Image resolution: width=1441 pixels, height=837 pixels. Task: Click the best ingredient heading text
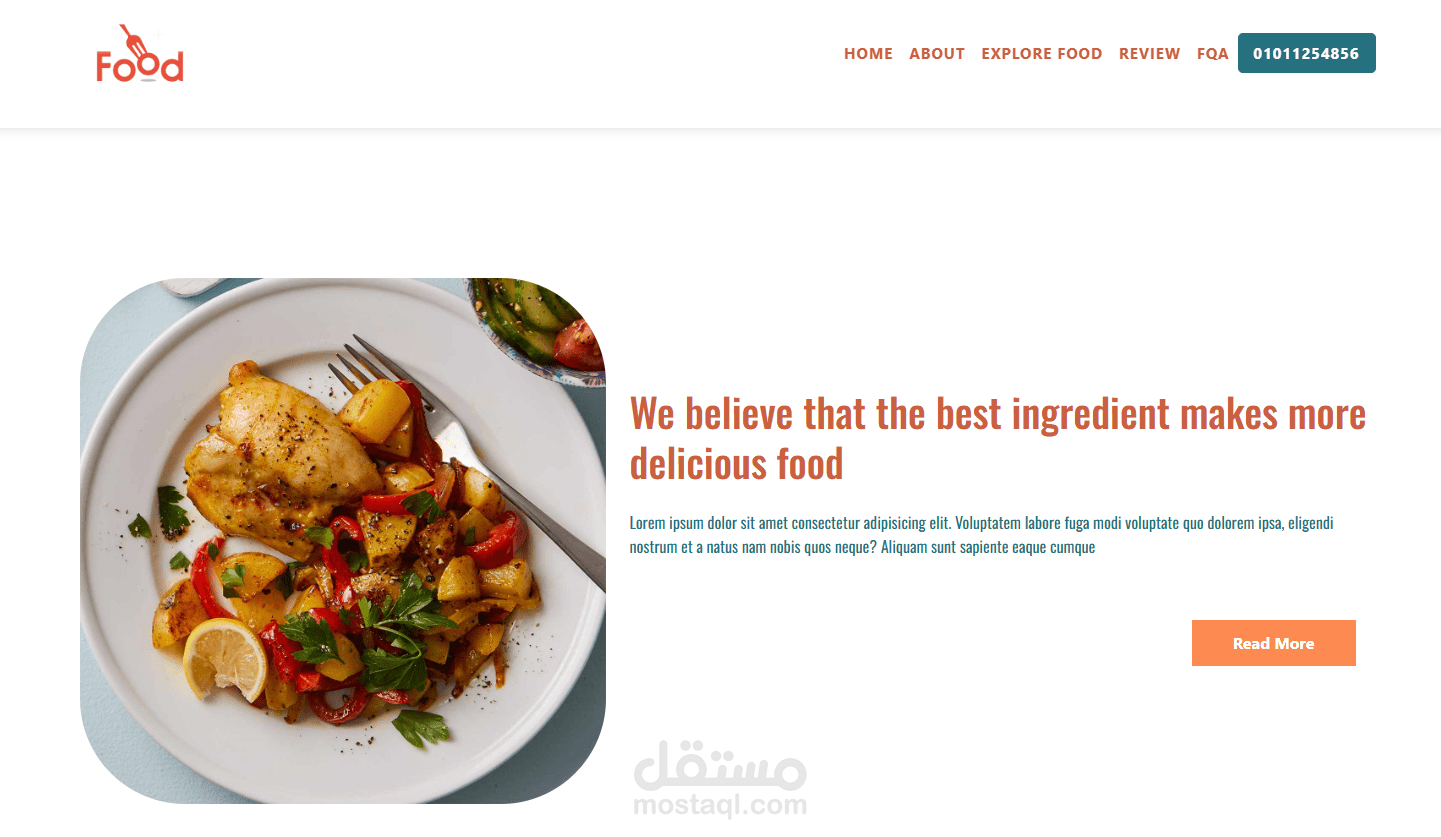tap(998, 438)
